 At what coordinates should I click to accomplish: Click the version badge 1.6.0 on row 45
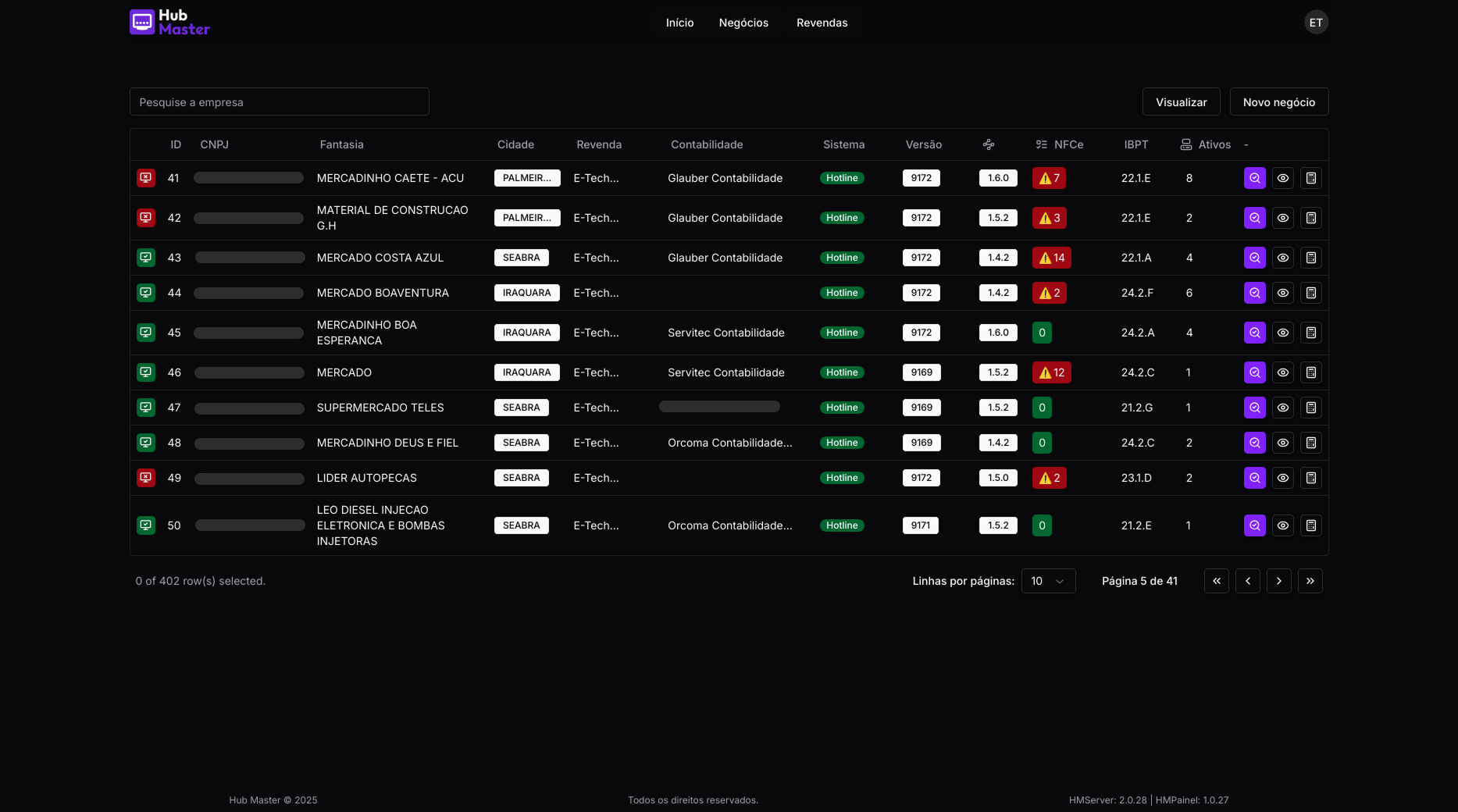(x=997, y=333)
